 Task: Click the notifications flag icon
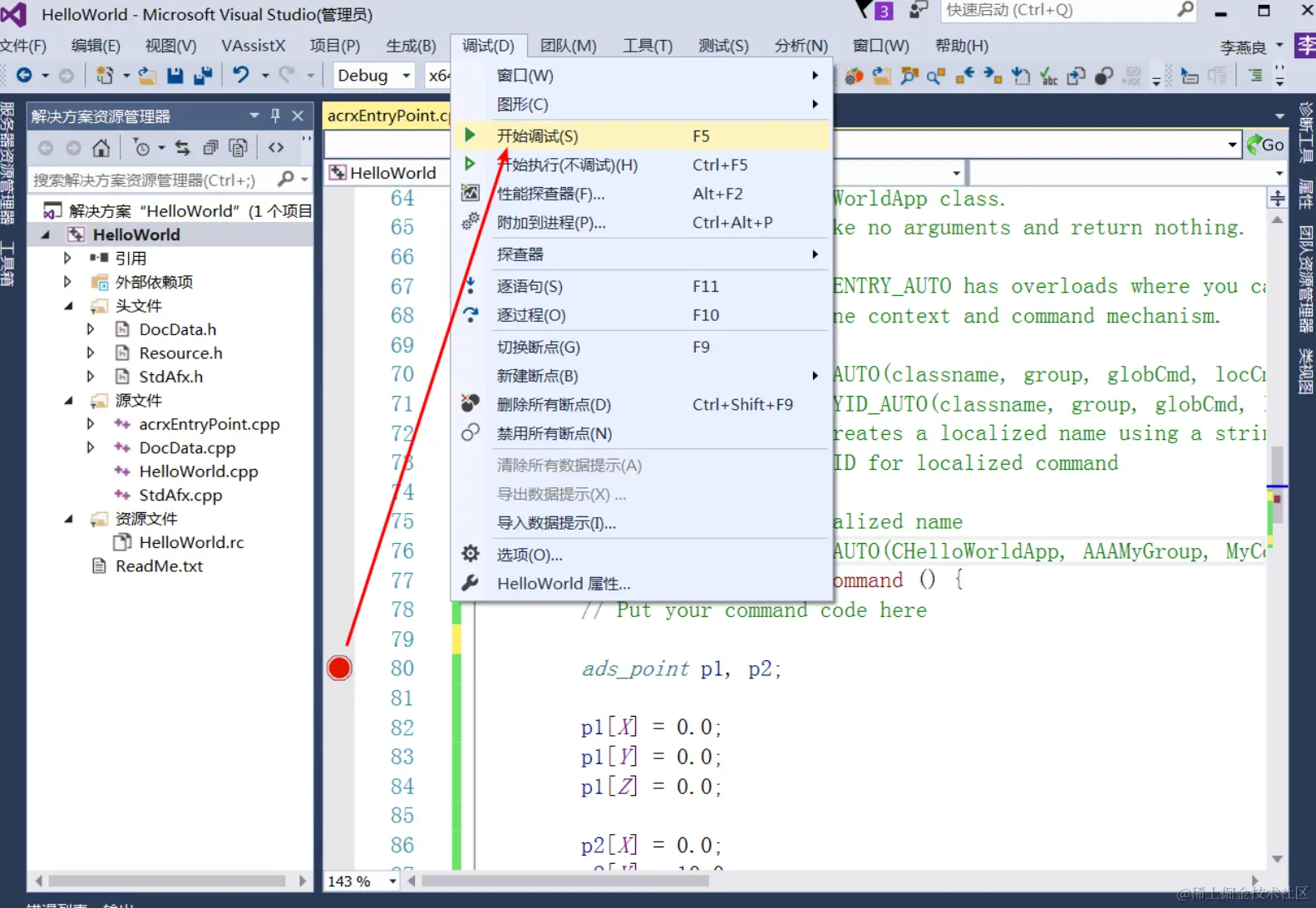point(864,10)
